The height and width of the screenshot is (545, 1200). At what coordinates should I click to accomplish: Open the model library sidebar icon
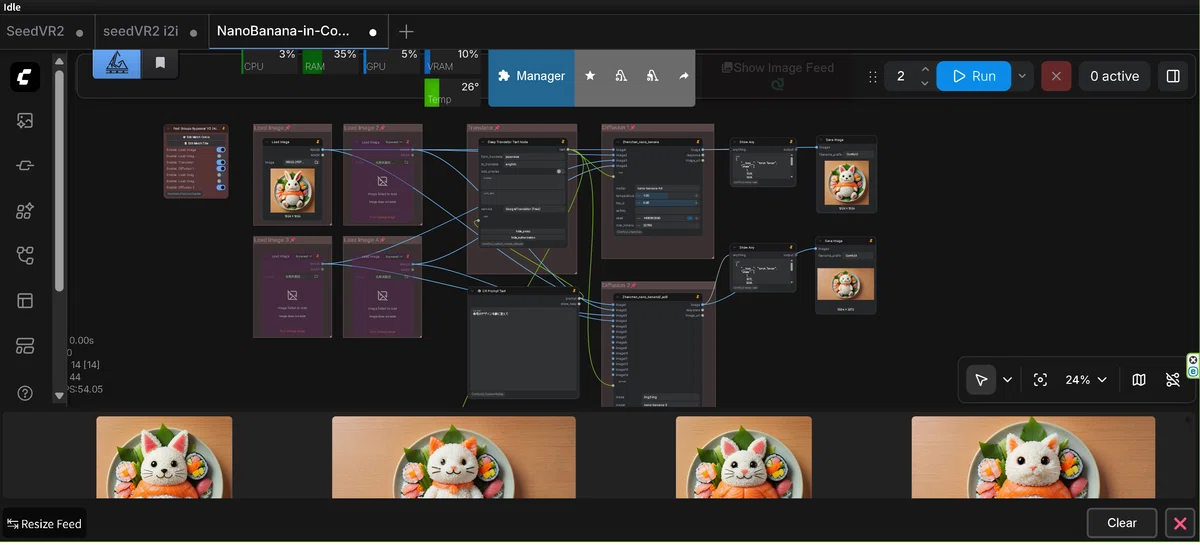click(x=25, y=211)
